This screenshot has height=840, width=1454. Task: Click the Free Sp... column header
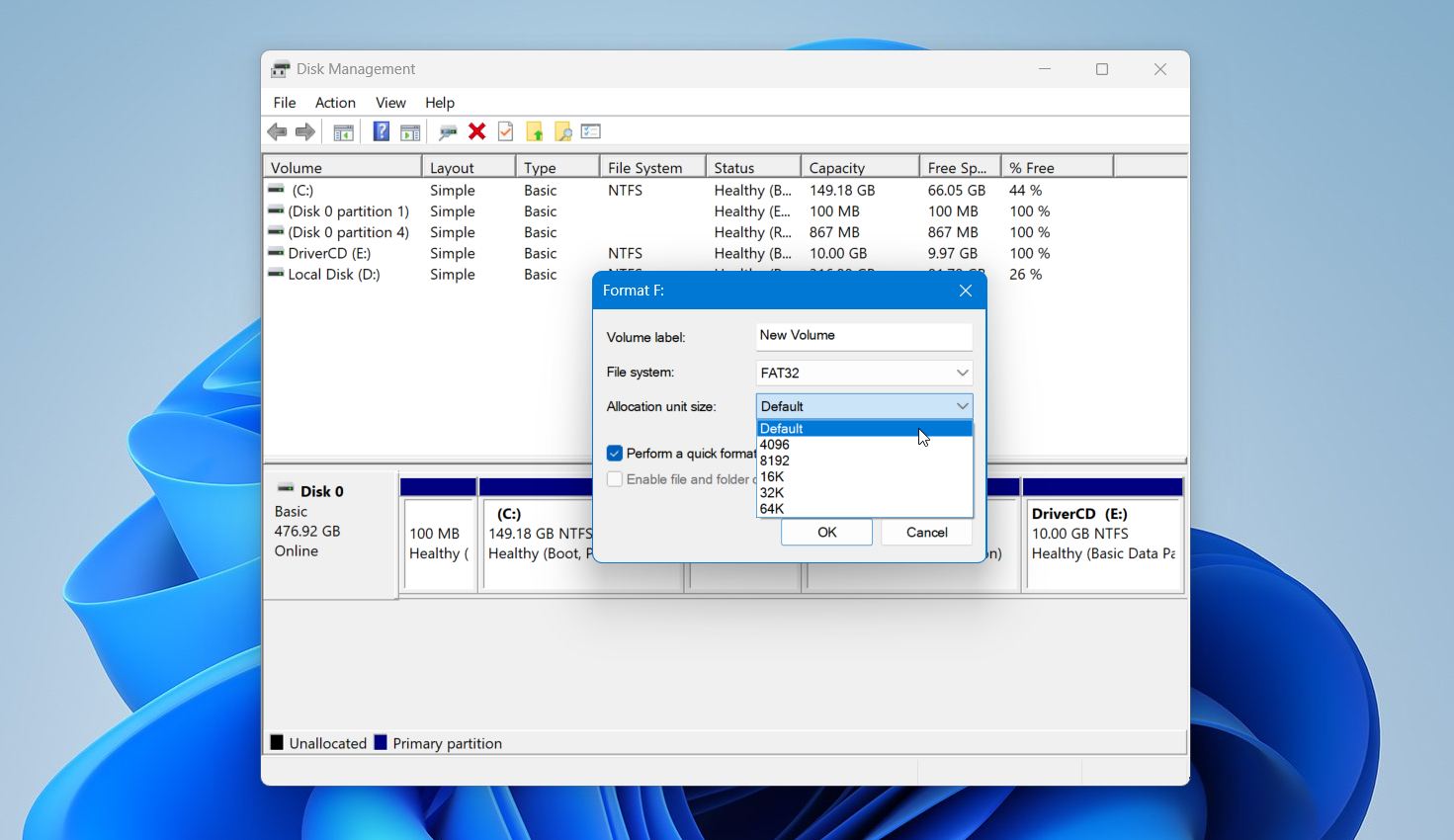pyautogui.click(x=961, y=167)
